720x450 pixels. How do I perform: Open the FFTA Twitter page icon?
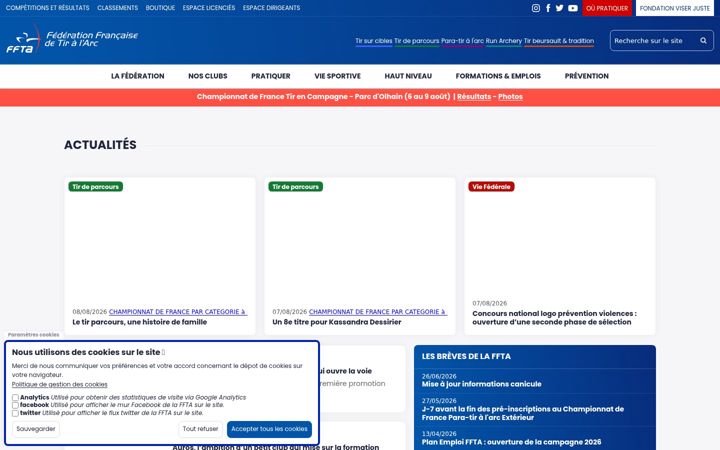point(559,8)
